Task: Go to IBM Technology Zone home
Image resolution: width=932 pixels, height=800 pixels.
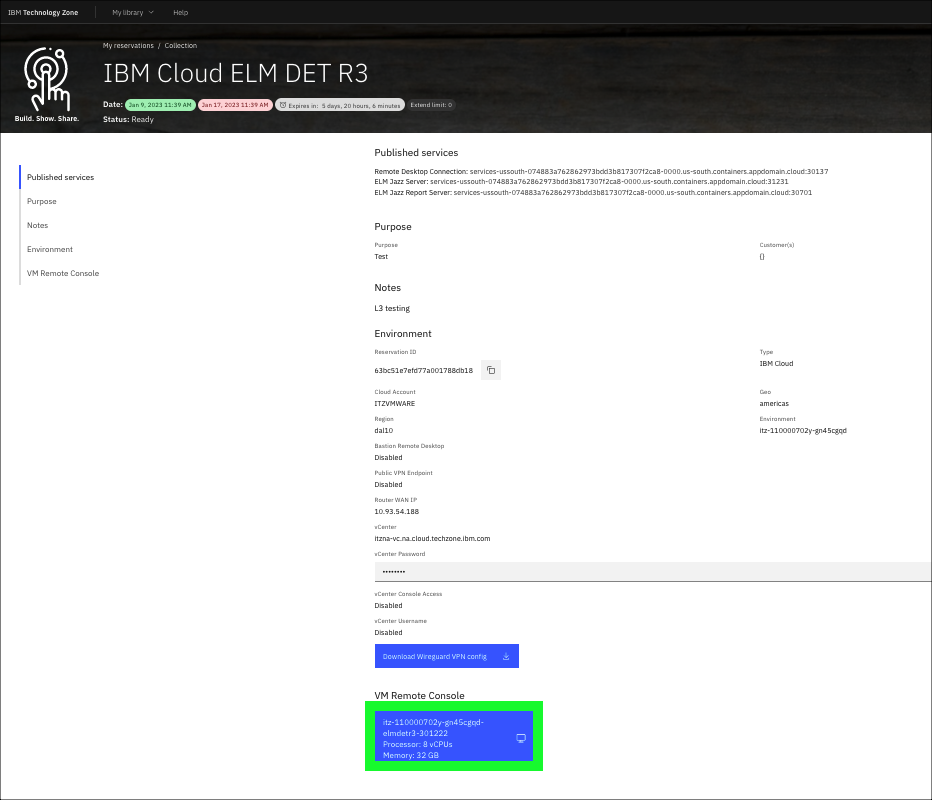Action: point(43,13)
